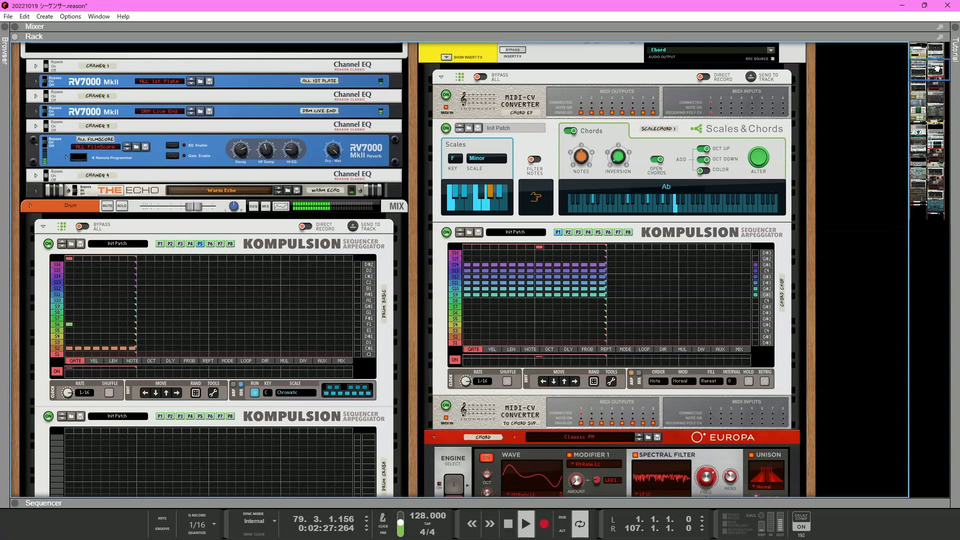Fold the right Combinator with the triangle

click(441, 77)
